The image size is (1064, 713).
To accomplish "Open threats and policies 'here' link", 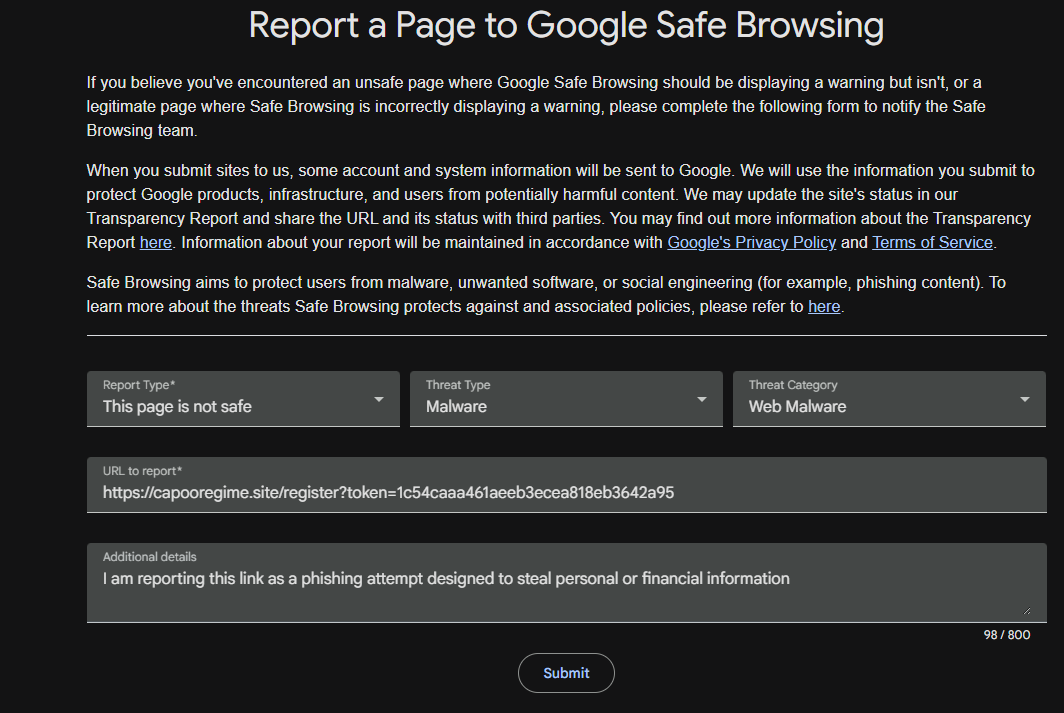I will coord(824,307).
